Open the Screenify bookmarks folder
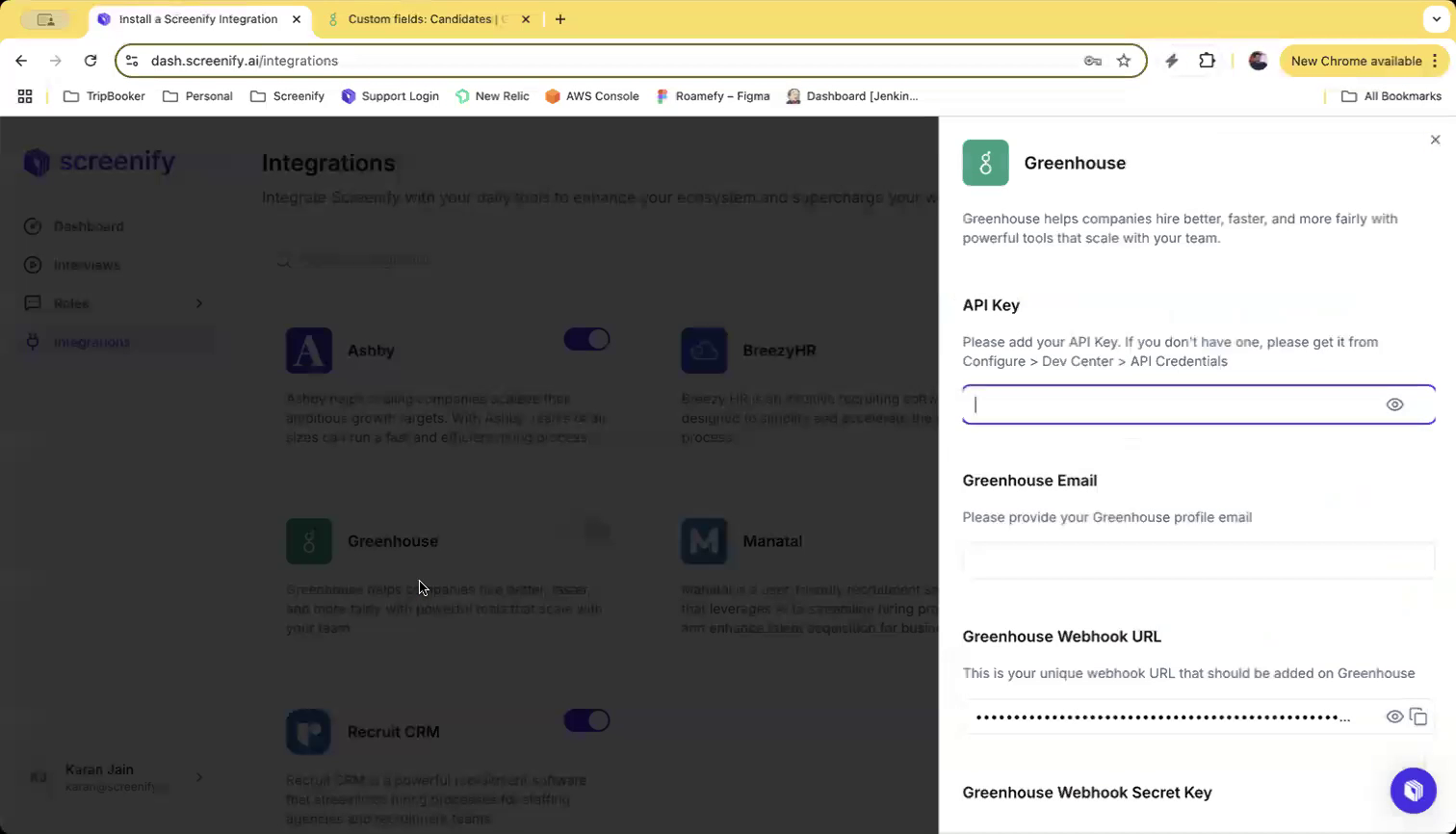This screenshot has height=834, width=1456. (x=287, y=96)
